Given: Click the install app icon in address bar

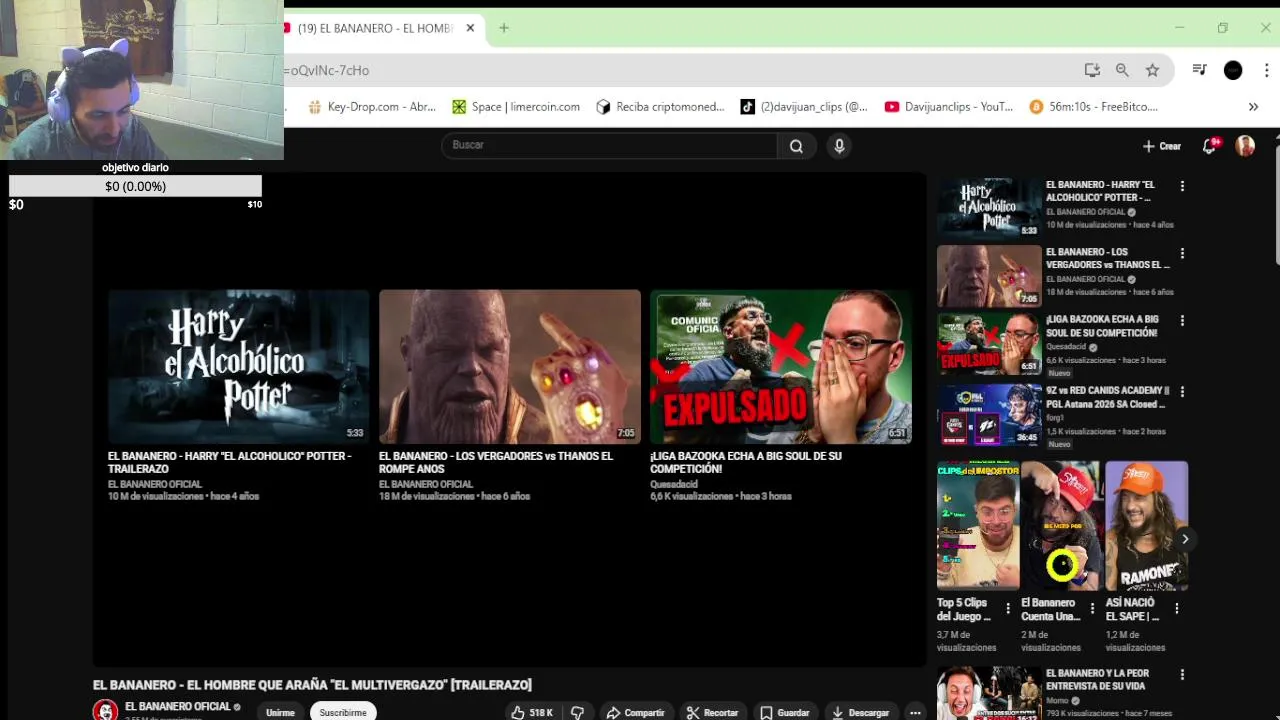Looking at the screenshot, I should coord(1092,70).
